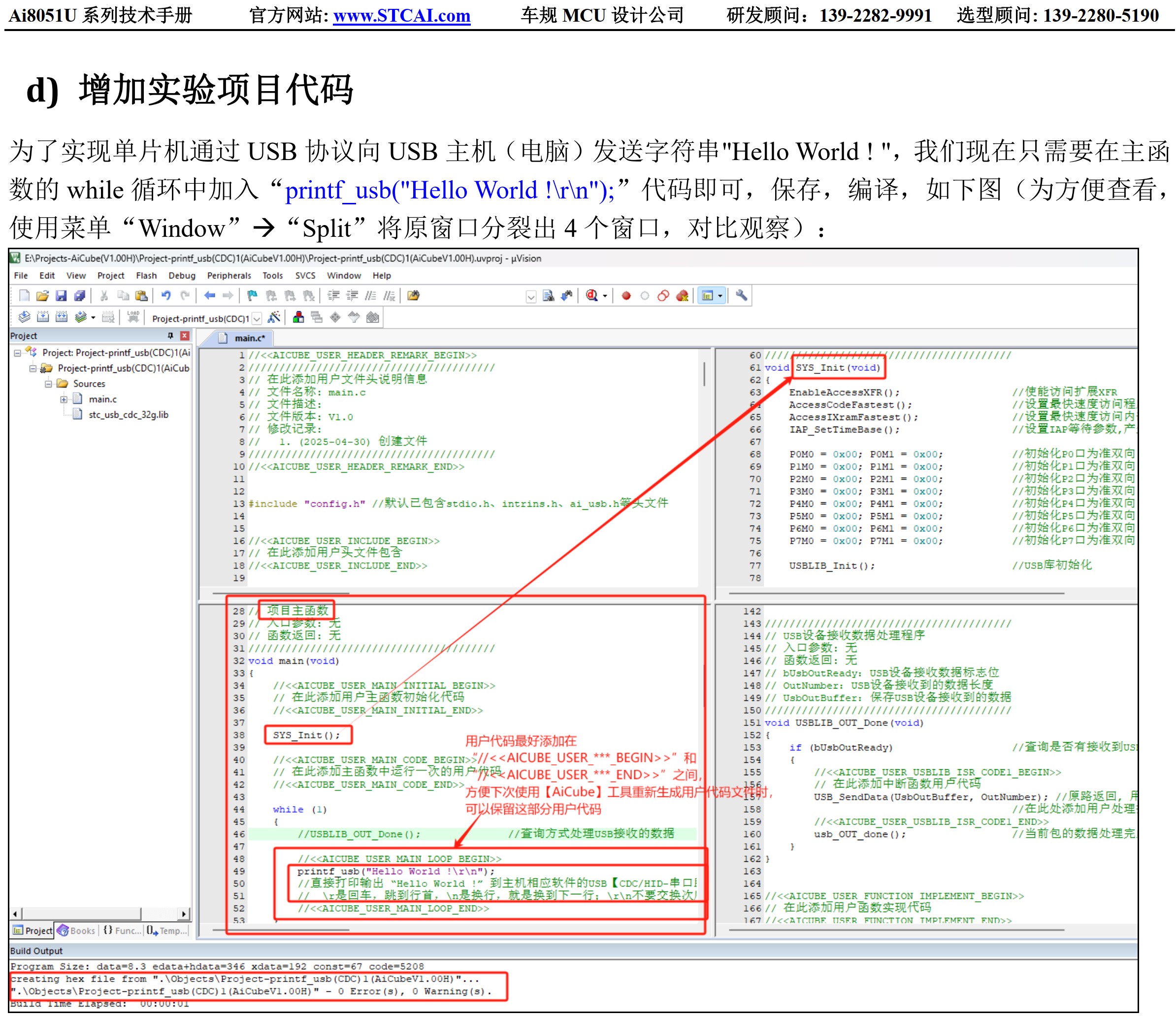Click the Cut scissors icon
Screen dimensions: 1176x1016
coord(104,295)
